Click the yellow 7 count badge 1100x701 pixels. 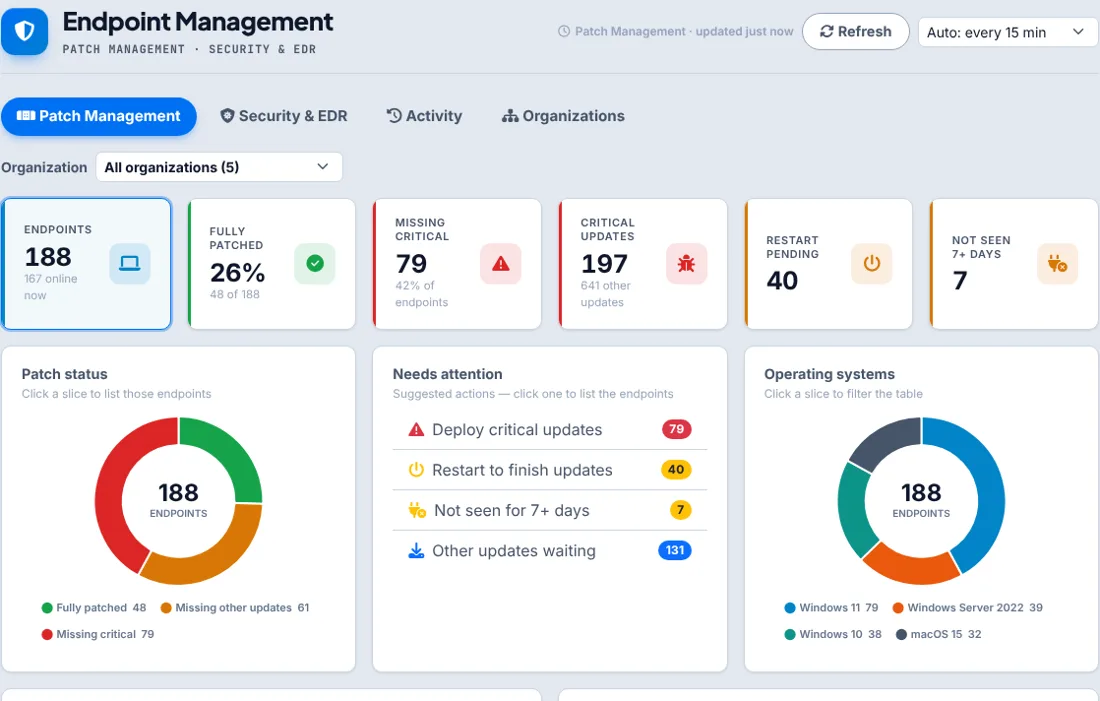click(x=680, y=510)
